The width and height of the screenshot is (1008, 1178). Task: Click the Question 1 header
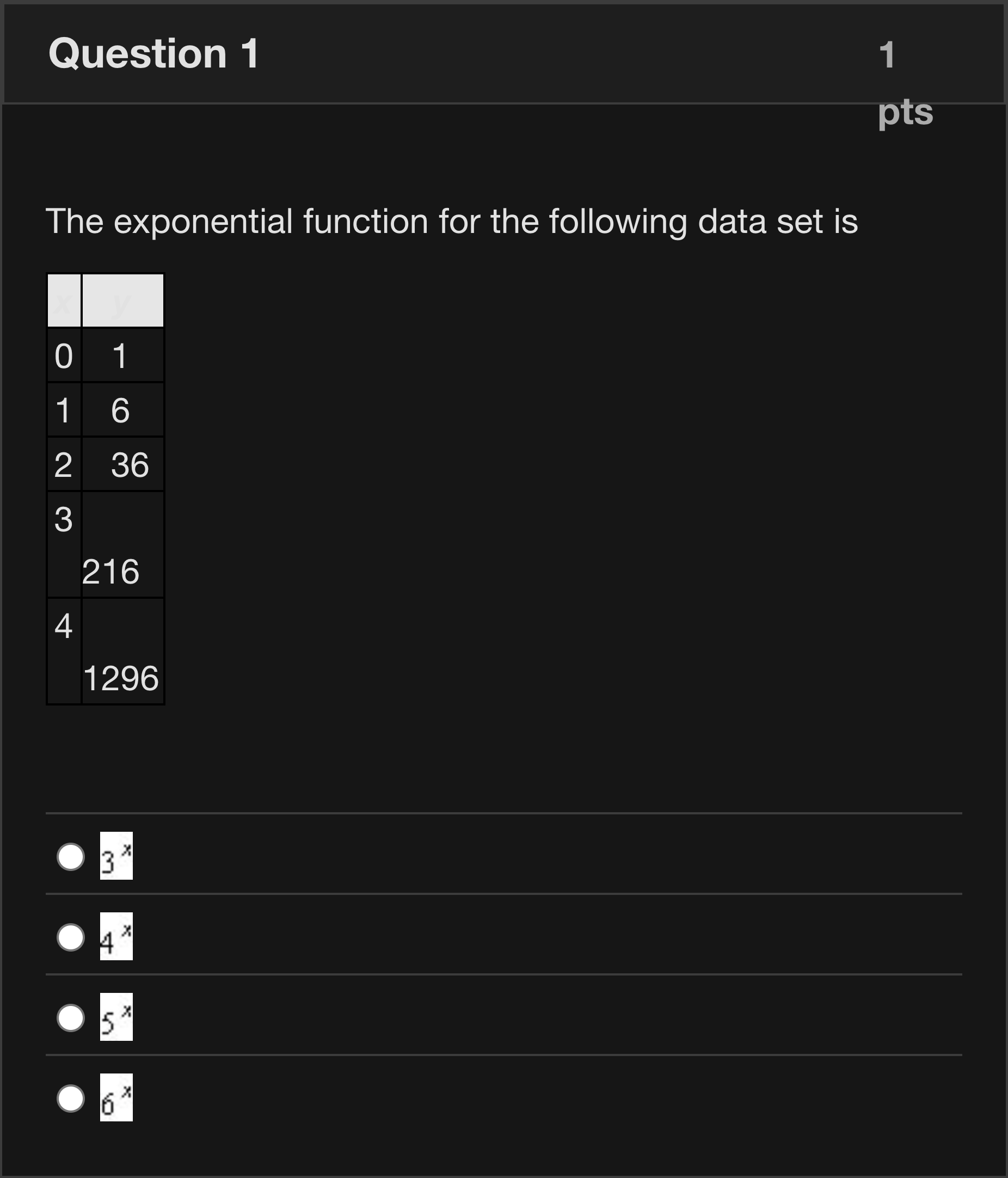pyautogui.click(x=155, y=54)
